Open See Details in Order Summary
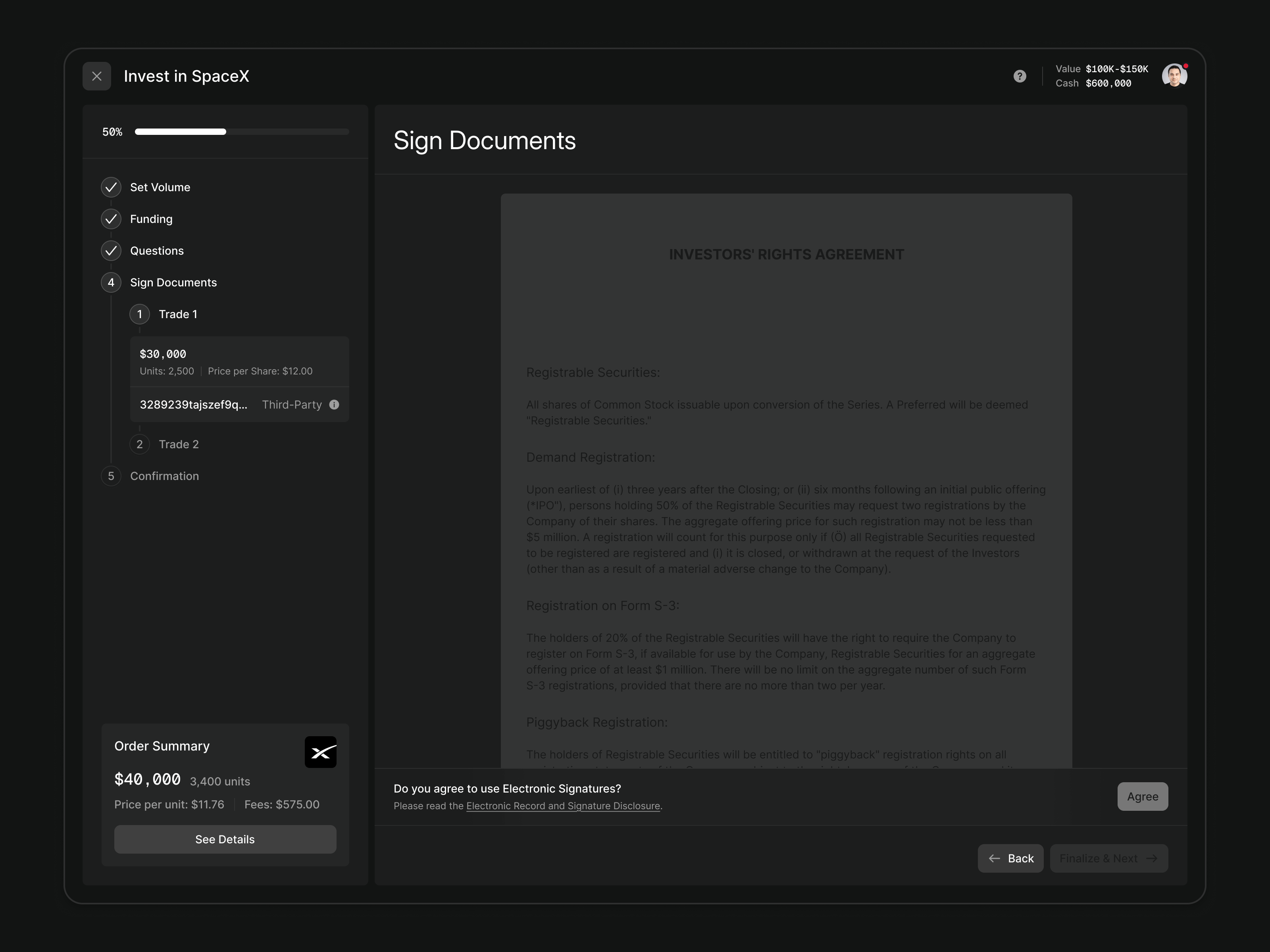The height and width of the screenshot is (952, 1270). point(225,839)
